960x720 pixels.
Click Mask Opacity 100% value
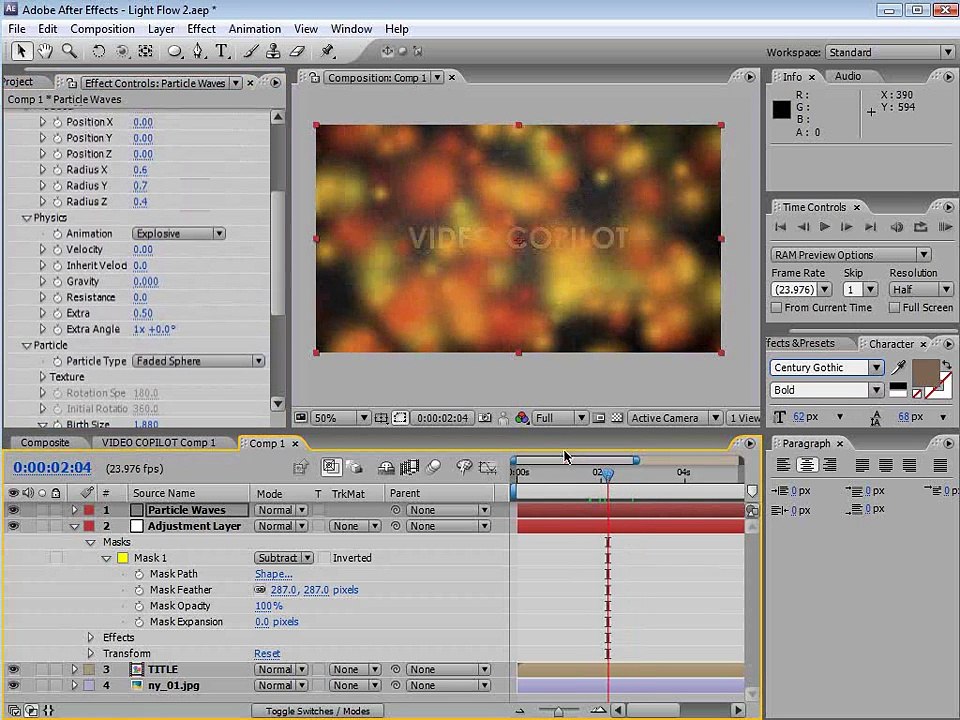point(269,606)
